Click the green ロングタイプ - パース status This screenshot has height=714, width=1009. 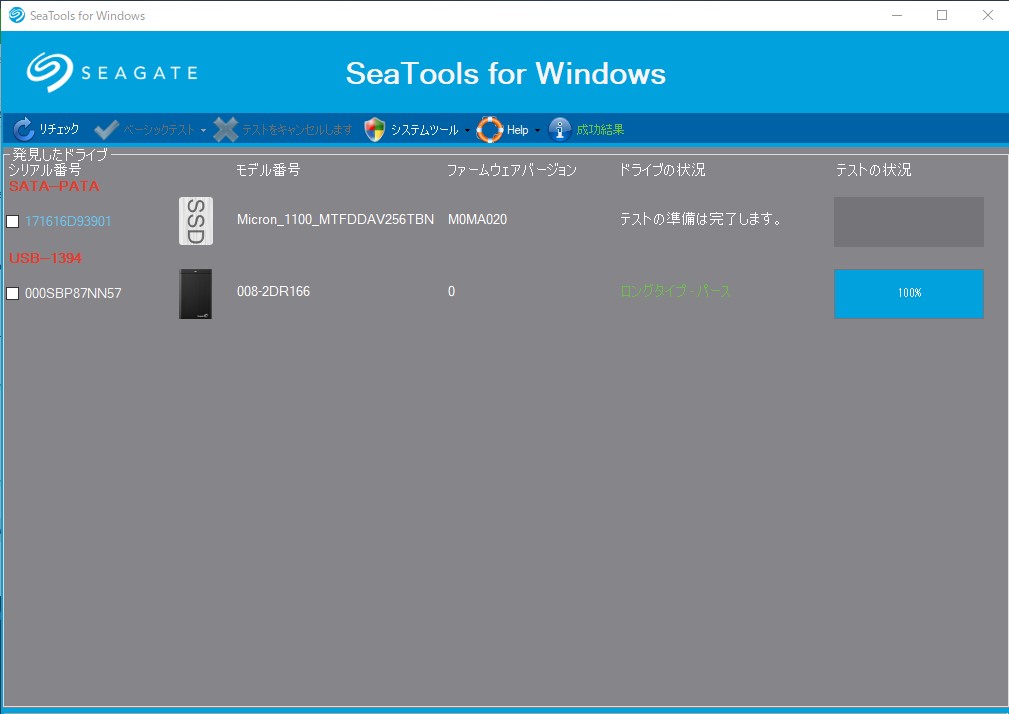675,291
